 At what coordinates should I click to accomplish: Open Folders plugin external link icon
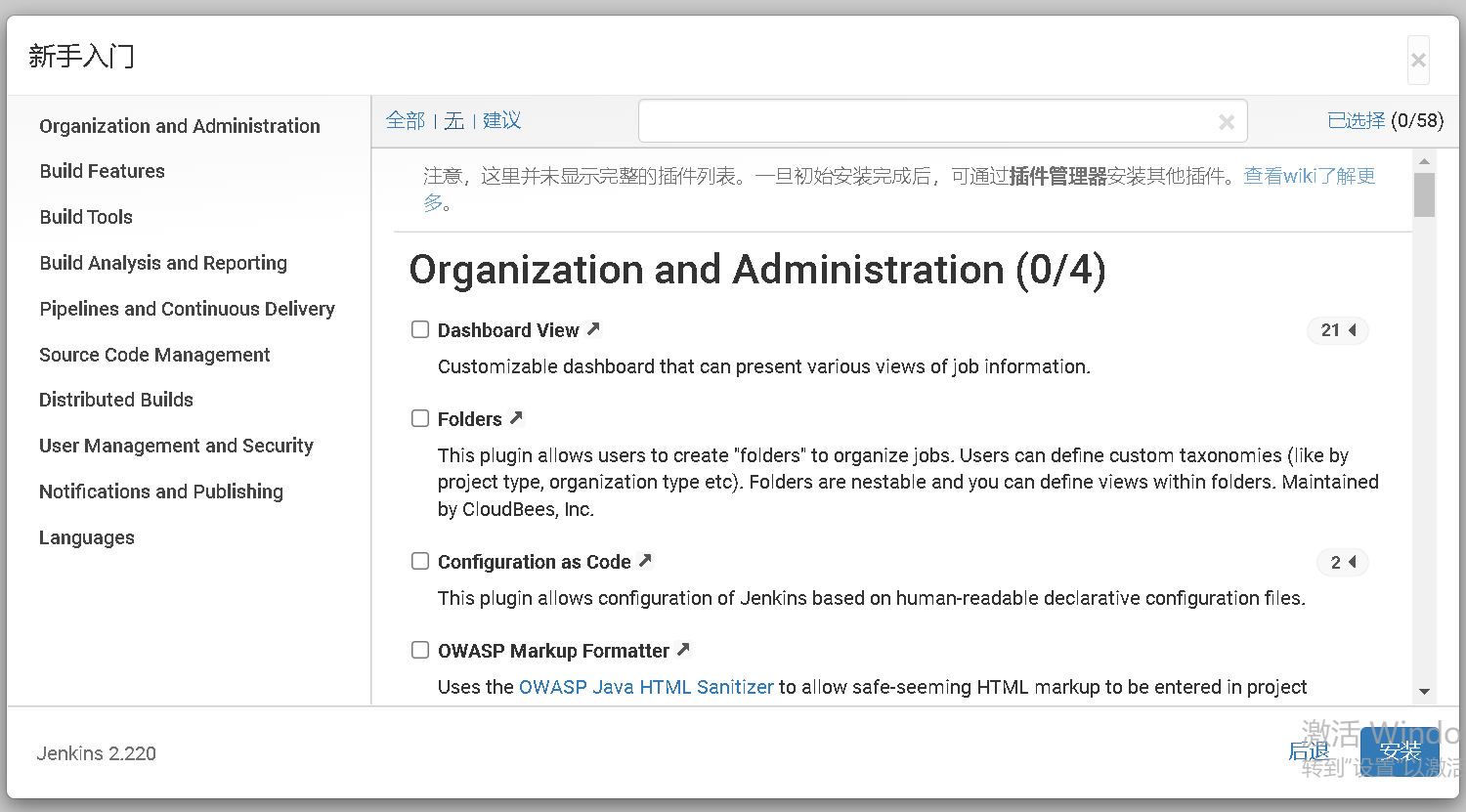tap(516, 418)
